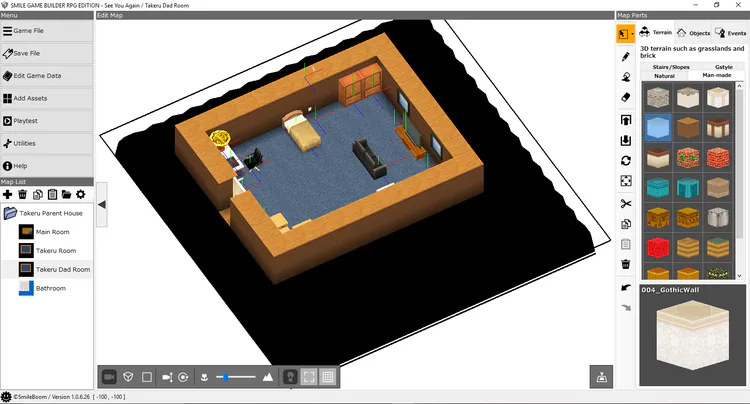Open the Help menu button
The height and width of the screenshot is (404, 750).
pyautogui.click(x=46, y=165)
